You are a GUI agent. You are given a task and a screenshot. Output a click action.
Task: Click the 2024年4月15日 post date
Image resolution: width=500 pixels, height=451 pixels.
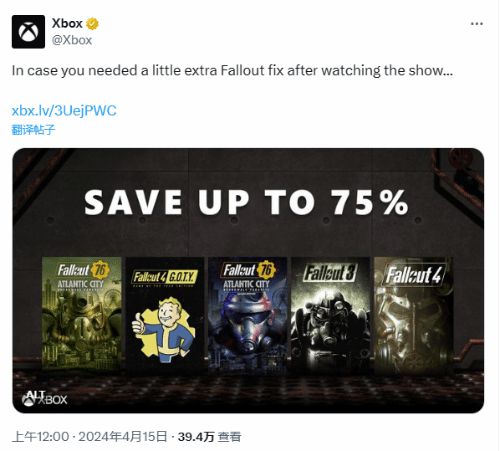click(x=122, y=437)
